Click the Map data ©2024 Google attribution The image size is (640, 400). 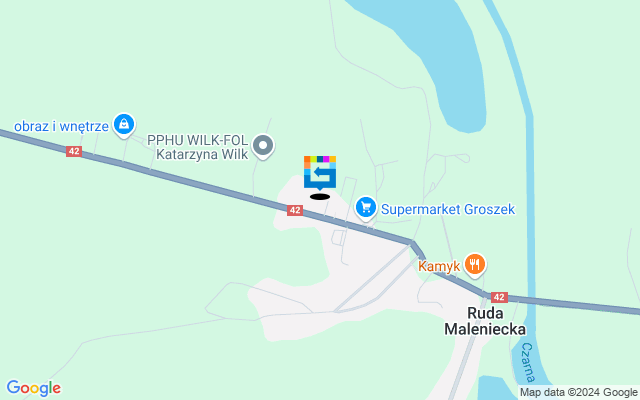click(579, 393)
